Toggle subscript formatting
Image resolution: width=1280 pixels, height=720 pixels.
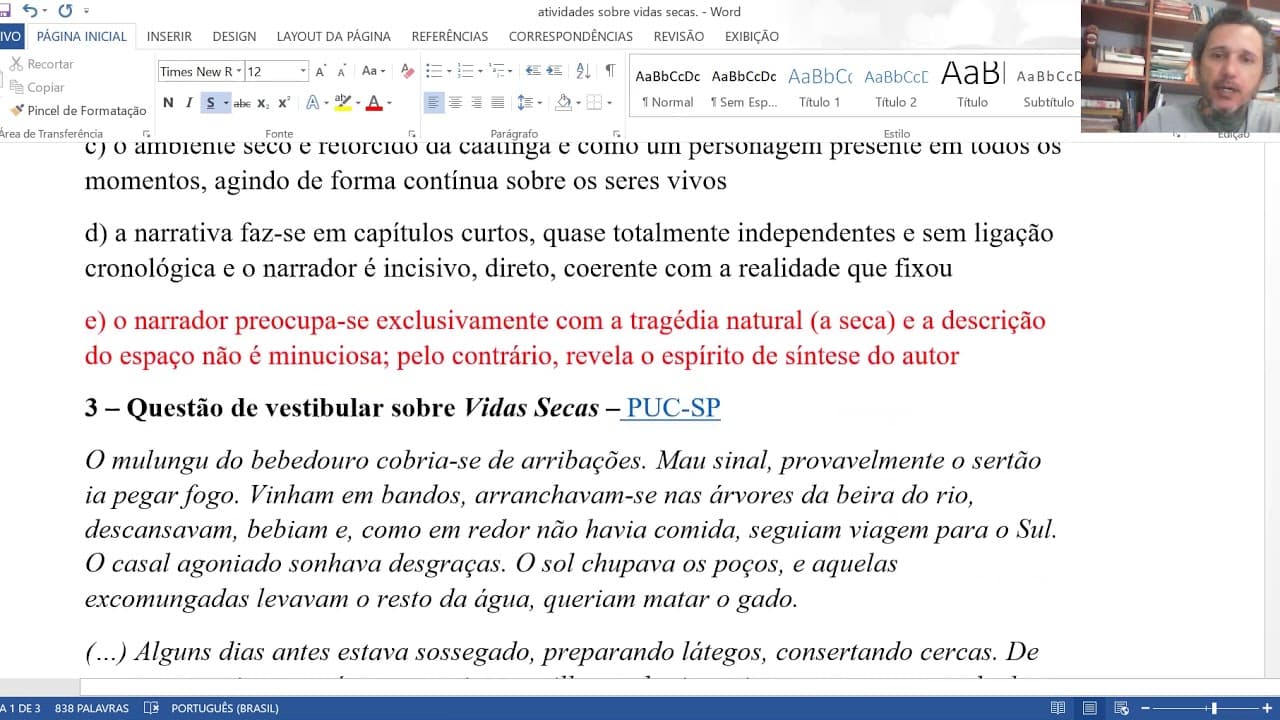pos(263,103)
